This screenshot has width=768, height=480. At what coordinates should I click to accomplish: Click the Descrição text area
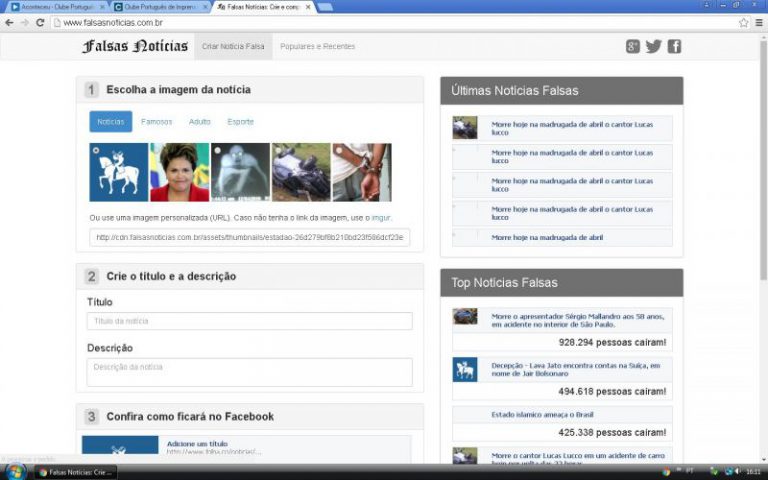[x=249, y=372]
